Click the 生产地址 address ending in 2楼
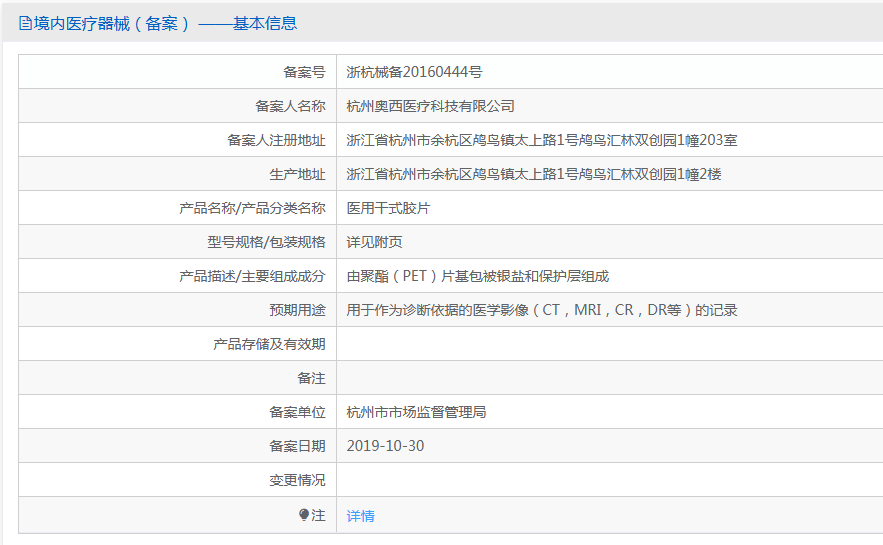The width and height of the screenshot is (883, 545). (534, 174)
